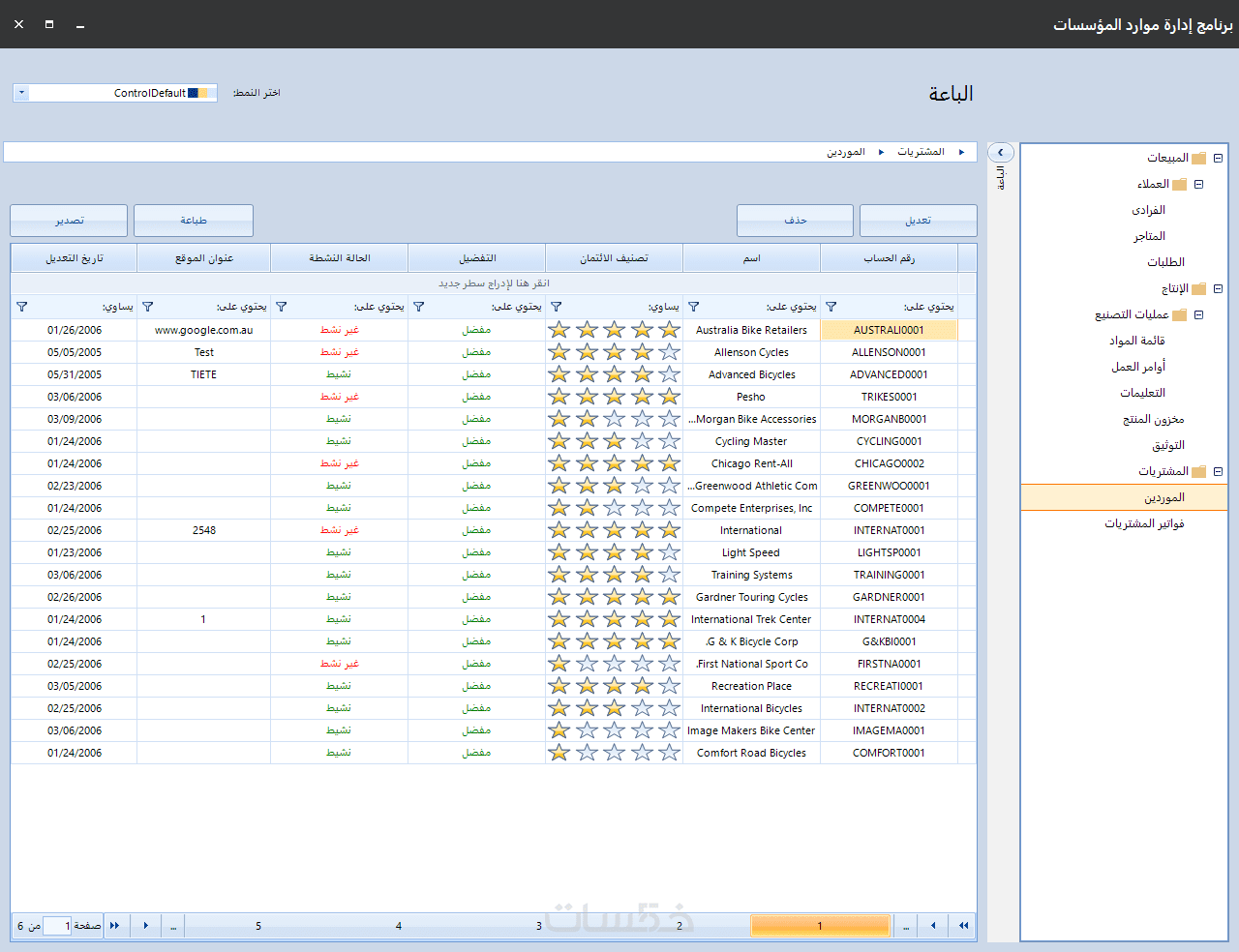Select المتاجر in the navigation tree

click(1149, 236)
